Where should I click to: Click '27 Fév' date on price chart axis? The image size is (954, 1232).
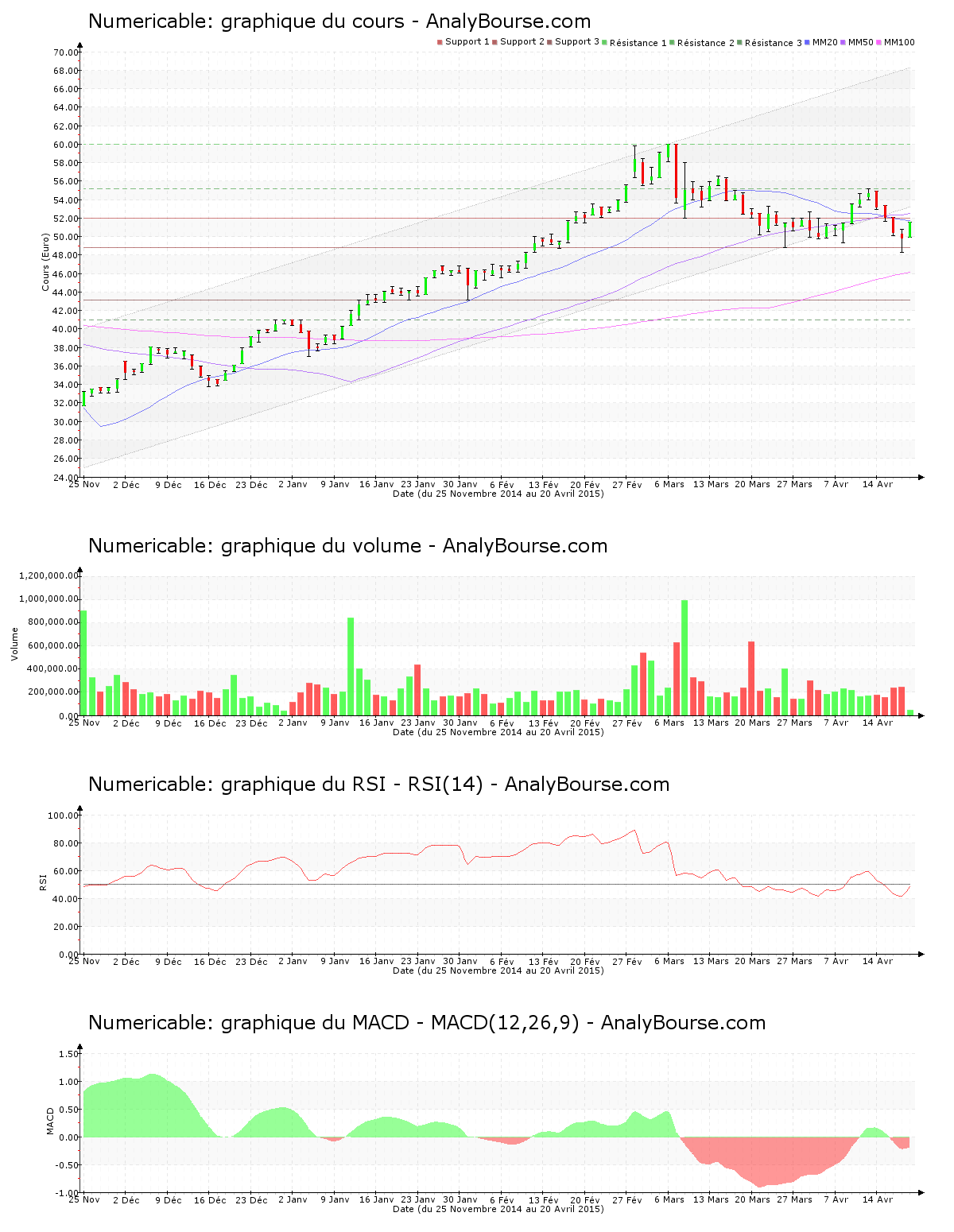[627, 484]
